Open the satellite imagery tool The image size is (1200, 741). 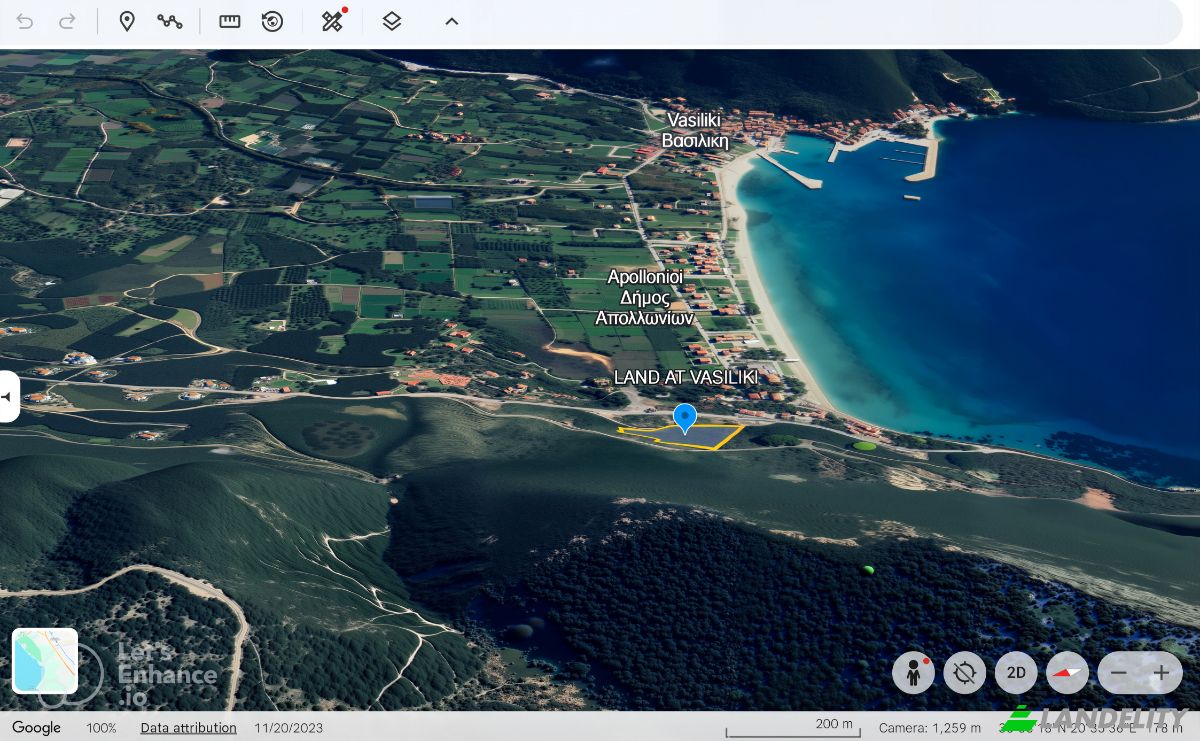(x=333, y=21)
